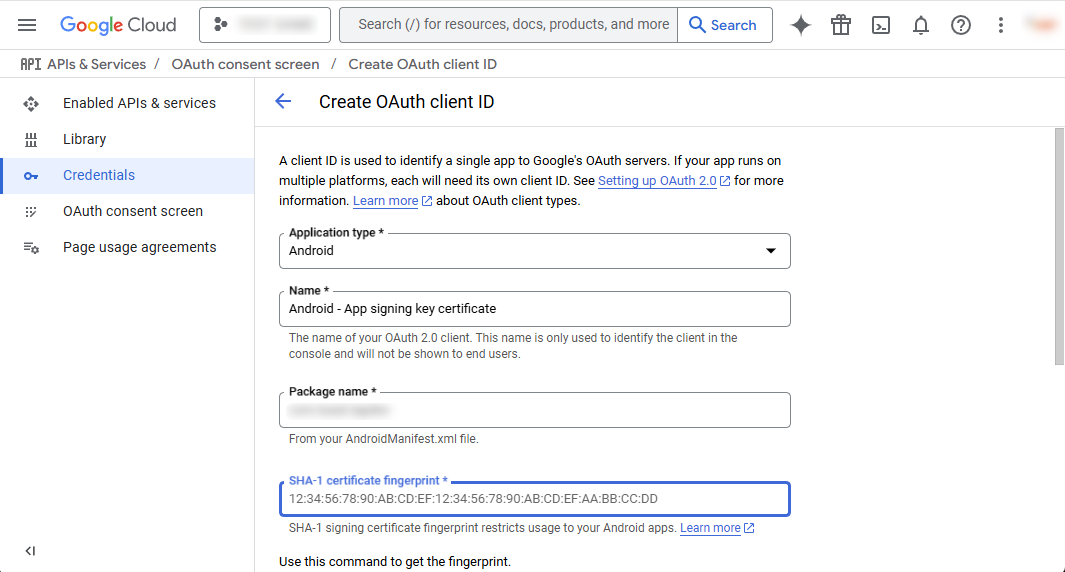The height and width of the screenshot is (572, 1065).
Task: Open the help question mark icon
Action: click(961, 25)
